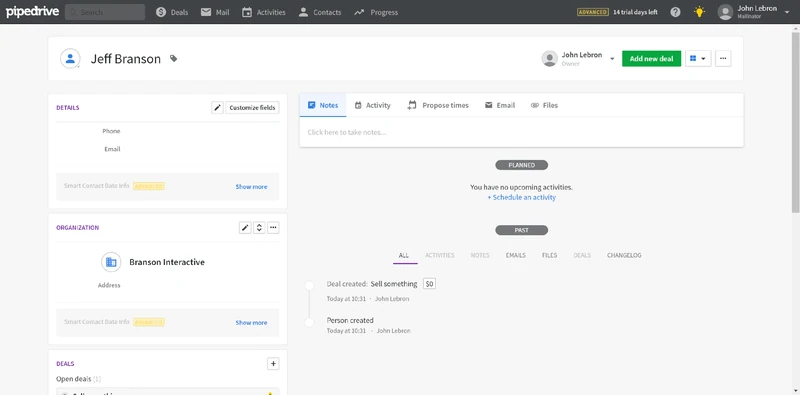Select the FILES history filter
This screenshot has width=800, height=395.
pos(549,255)
